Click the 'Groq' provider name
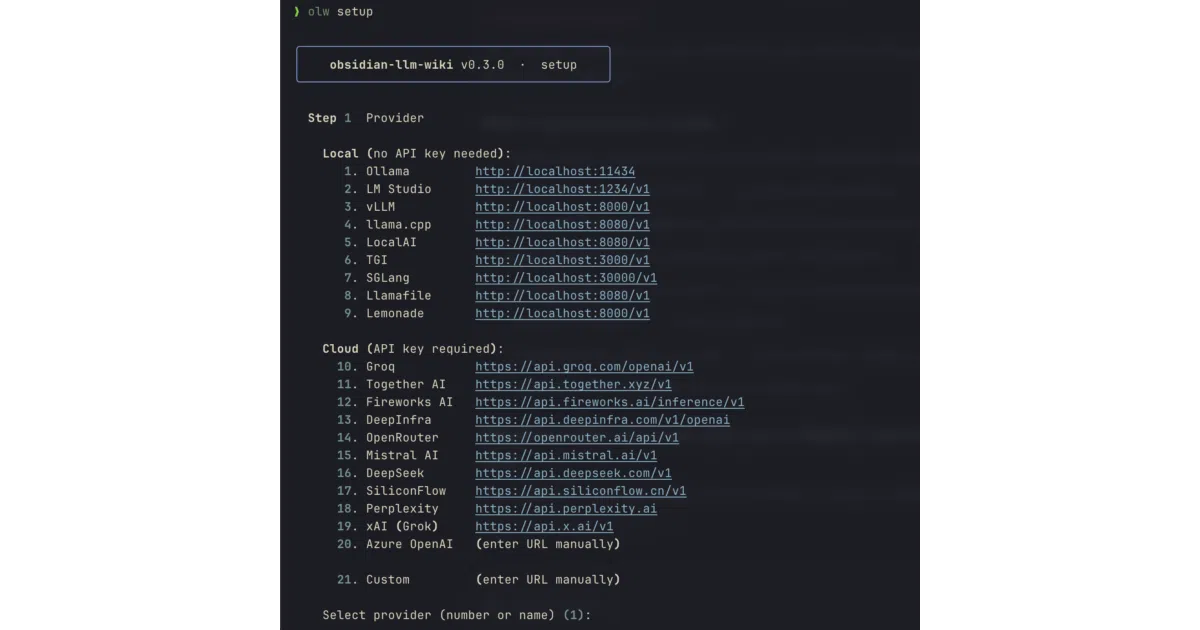Viewport: 1200px width, 630px height. pos(380,367)
